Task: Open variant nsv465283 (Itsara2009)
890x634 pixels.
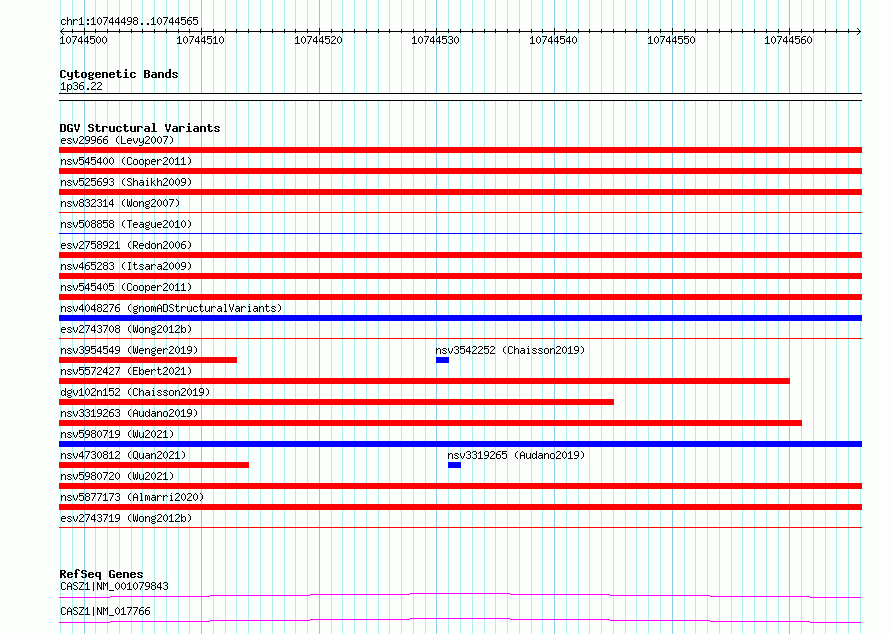Action: point(126,266)
